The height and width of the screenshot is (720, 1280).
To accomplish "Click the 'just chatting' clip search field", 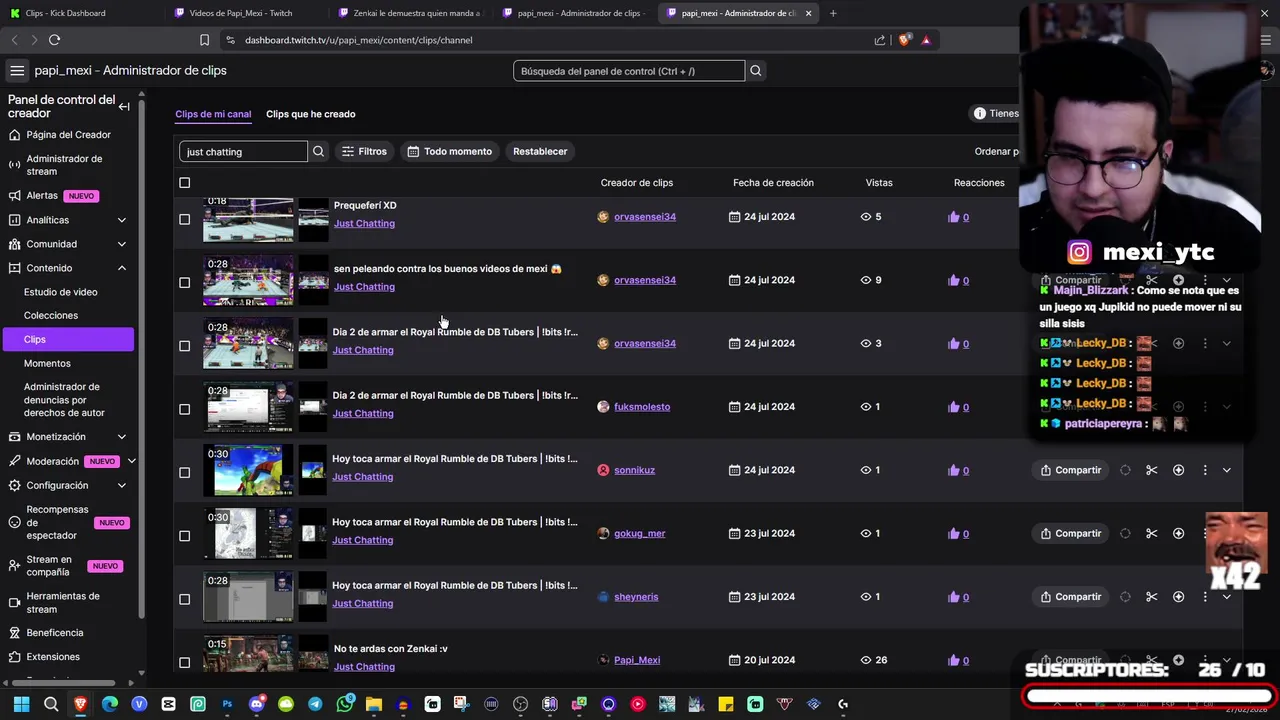I will point(244,151).
